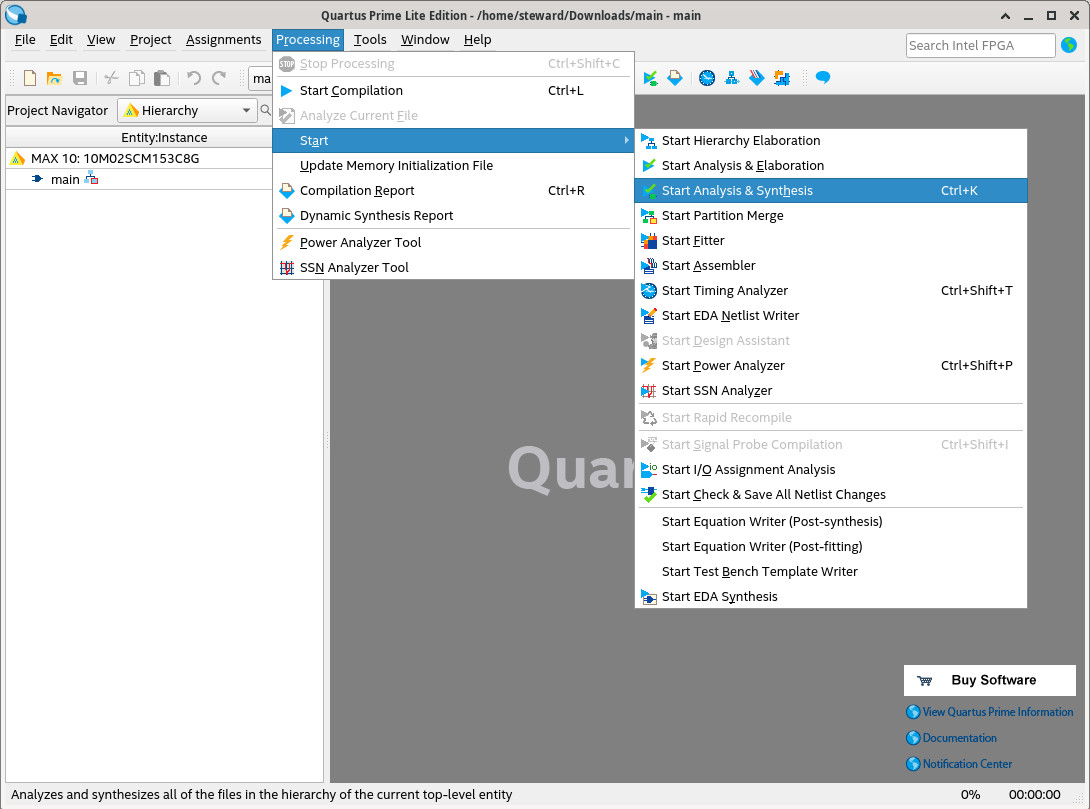Click the Cut scissors toolbar icon
Image resolution: width=1090 pixels, height=809 pixels.
(x=111, y=78)
